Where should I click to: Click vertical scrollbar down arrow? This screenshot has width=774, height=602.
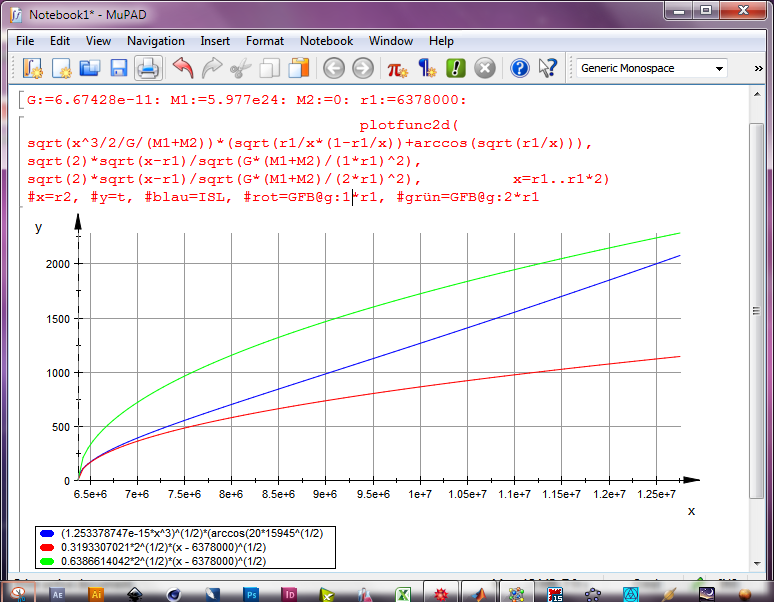(757, 564)
